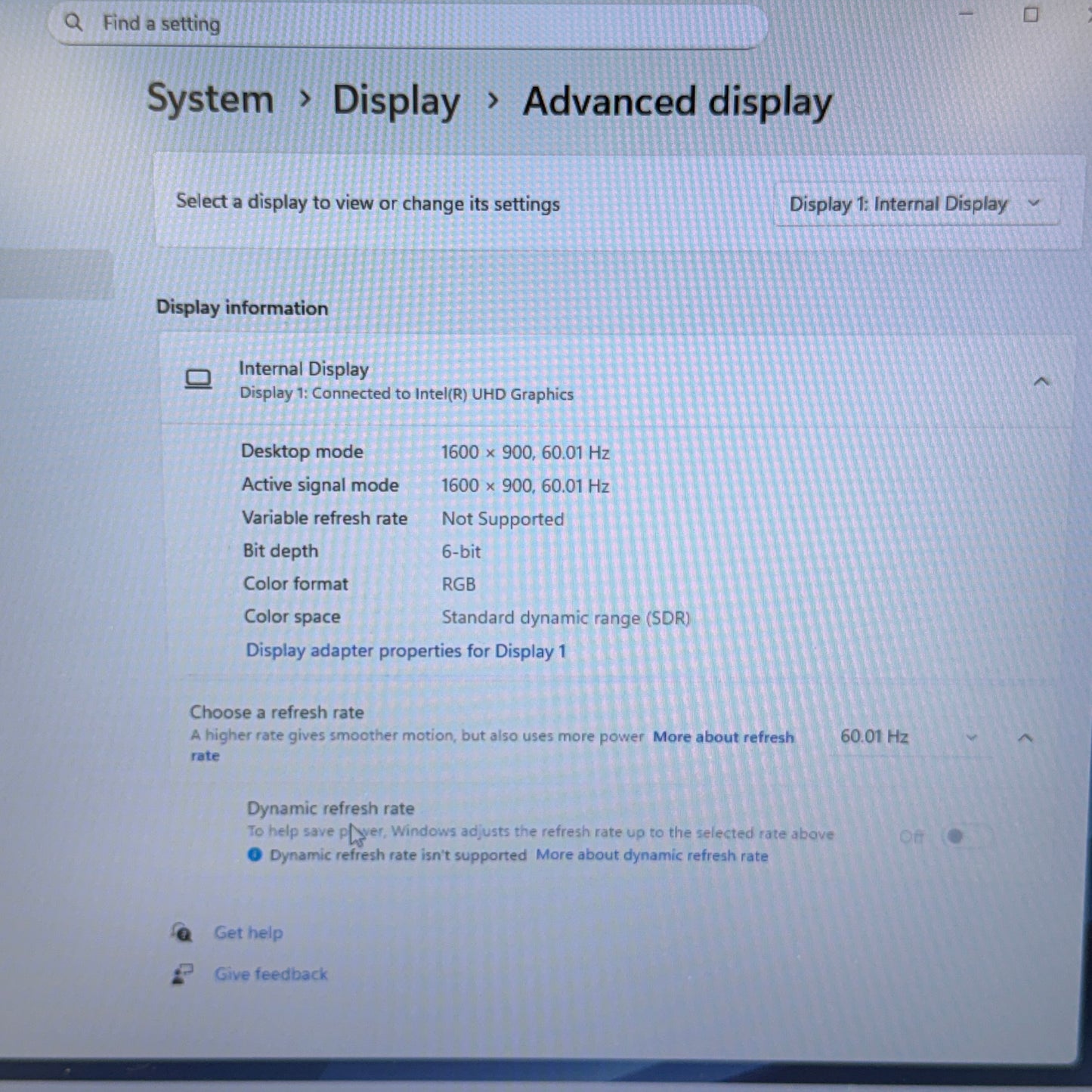
Task: Click the Get help link
Action: tap(249, 933)
